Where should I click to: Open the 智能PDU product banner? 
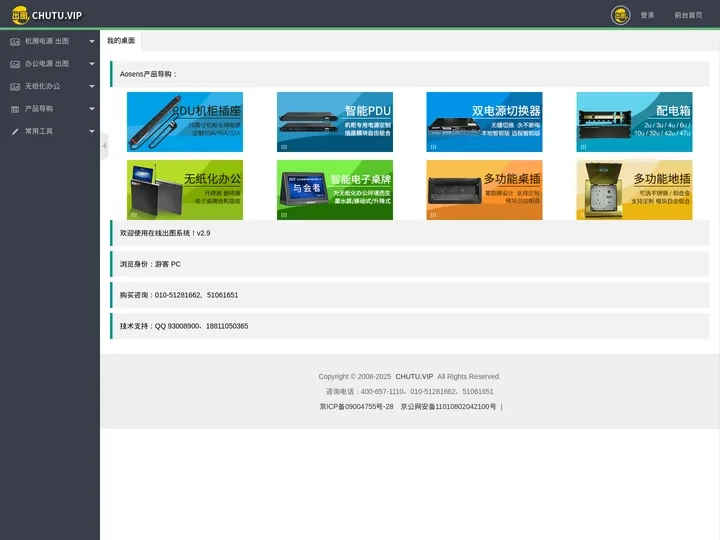point(335,122)
